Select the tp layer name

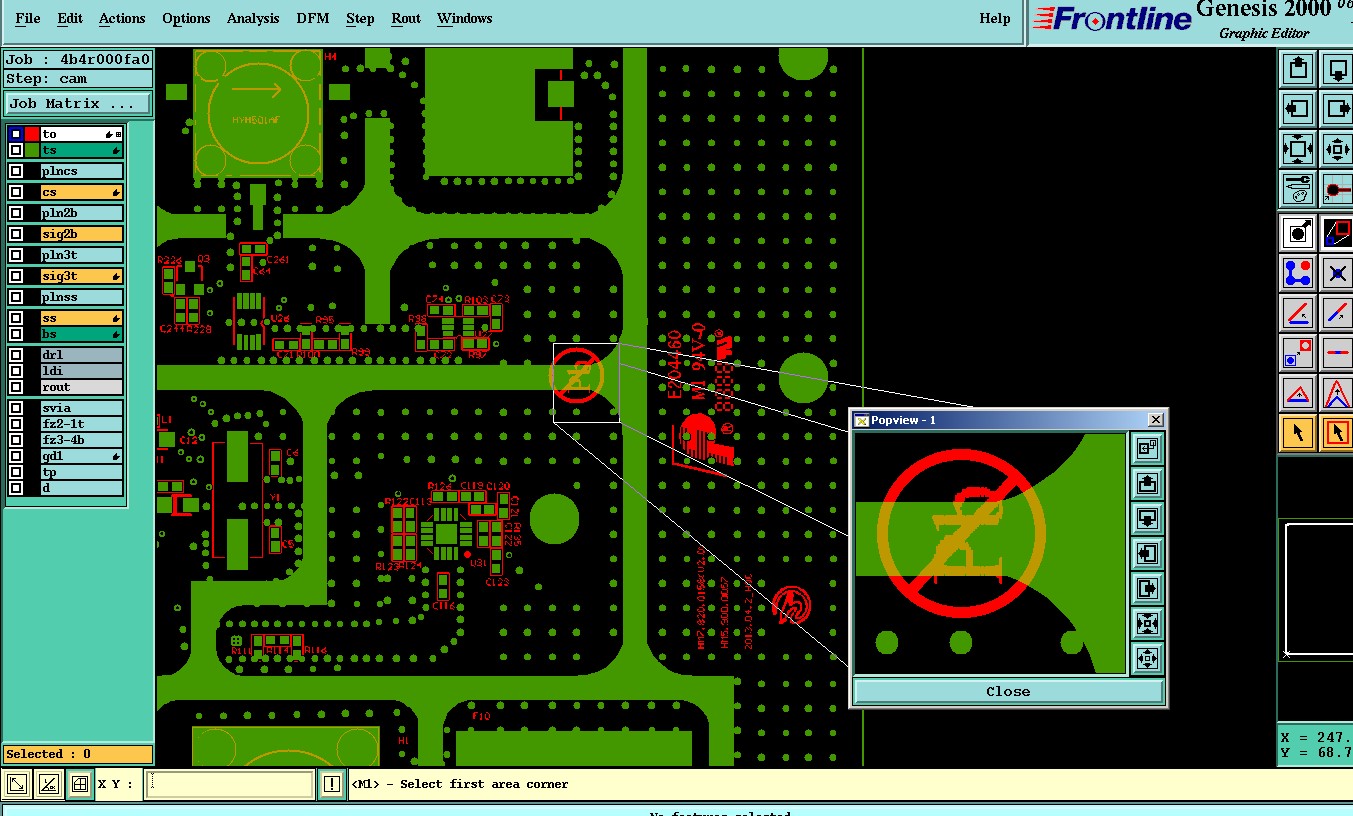click(x=81, y=472)
